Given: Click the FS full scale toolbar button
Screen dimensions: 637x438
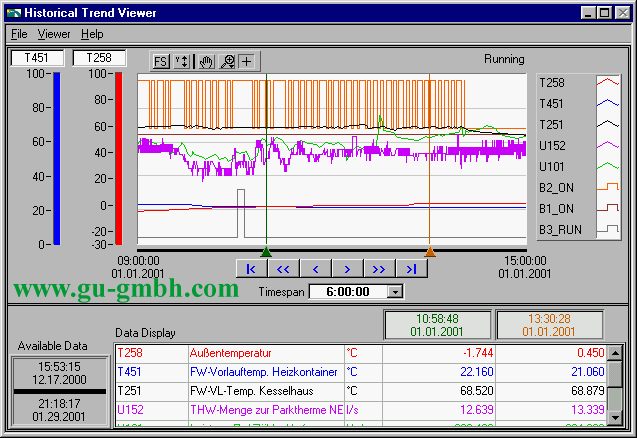Looking at the screenshot, I should 161,61.
